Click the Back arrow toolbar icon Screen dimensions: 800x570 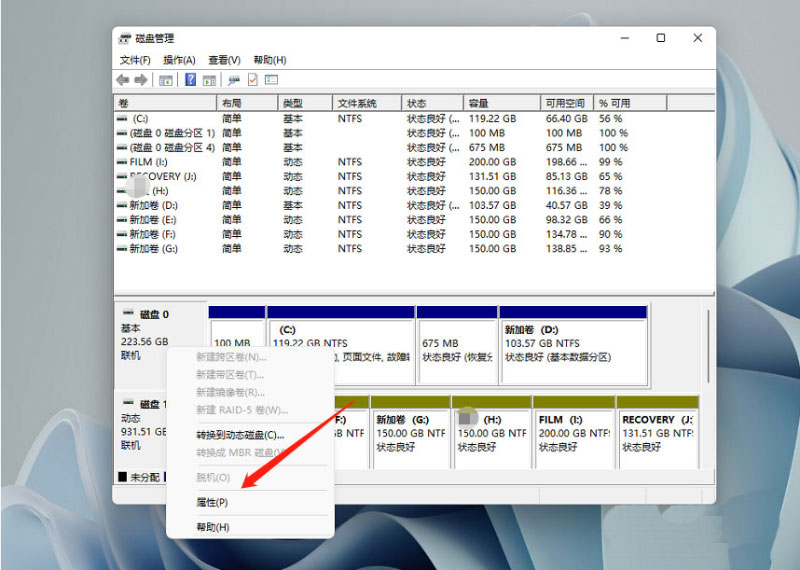pyautogui.click(x=123, y=80)
